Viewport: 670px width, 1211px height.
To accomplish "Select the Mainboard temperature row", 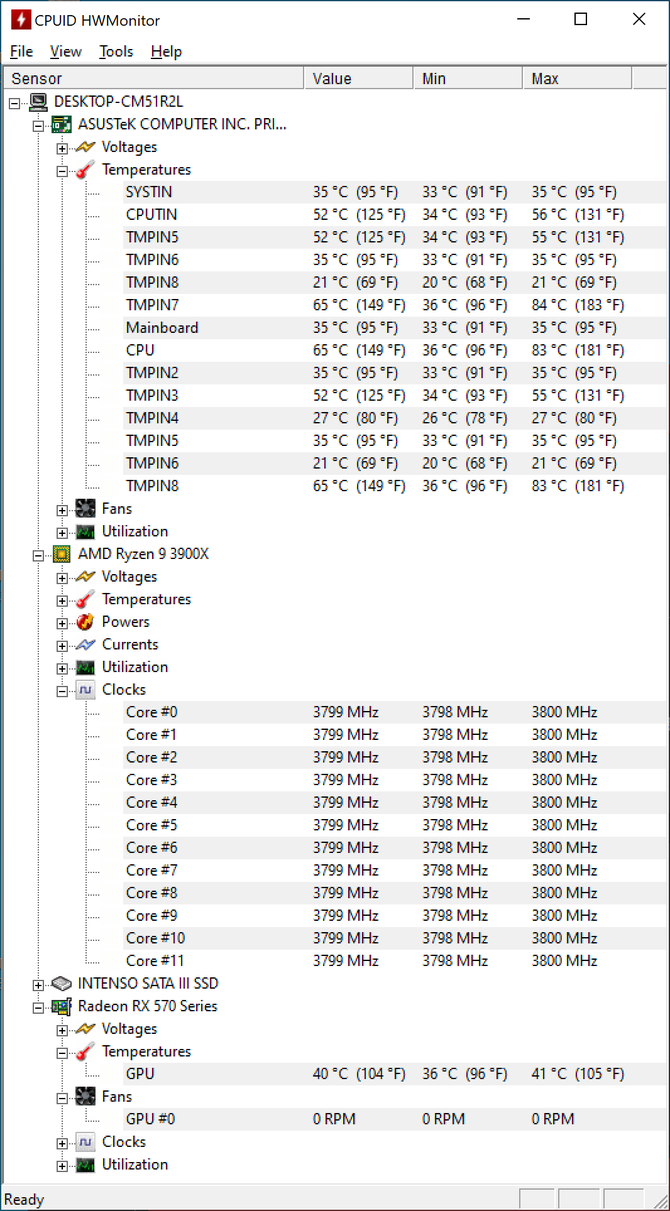I will [394, 328].
